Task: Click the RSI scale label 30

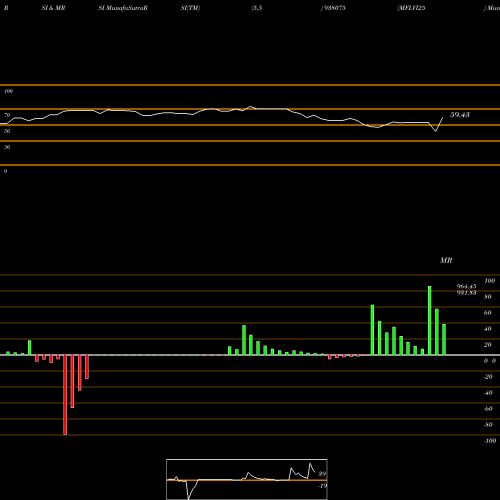Action: coord(7,147)
